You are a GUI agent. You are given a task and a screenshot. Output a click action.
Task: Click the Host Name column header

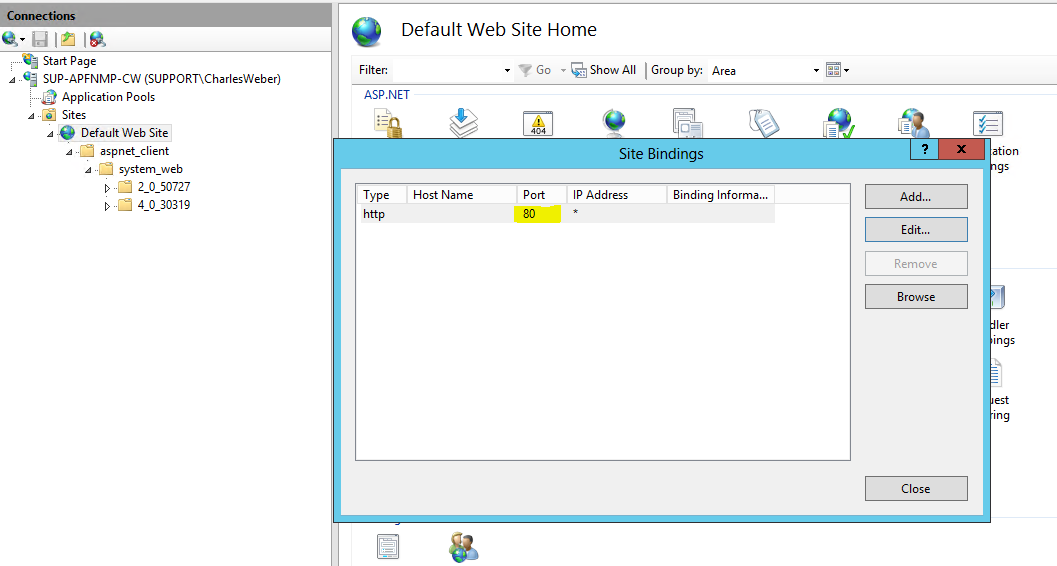(462, 195)
